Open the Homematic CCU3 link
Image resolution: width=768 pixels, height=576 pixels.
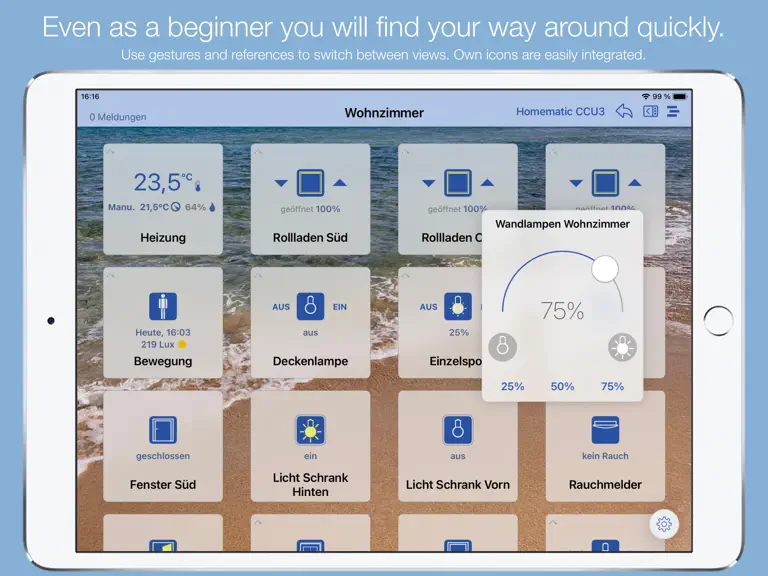point(560,112)
